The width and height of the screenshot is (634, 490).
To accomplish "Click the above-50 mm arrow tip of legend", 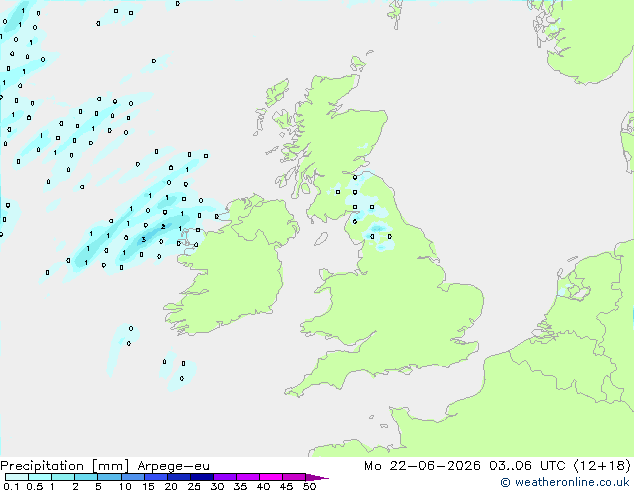I will click(x=317, y=478).
